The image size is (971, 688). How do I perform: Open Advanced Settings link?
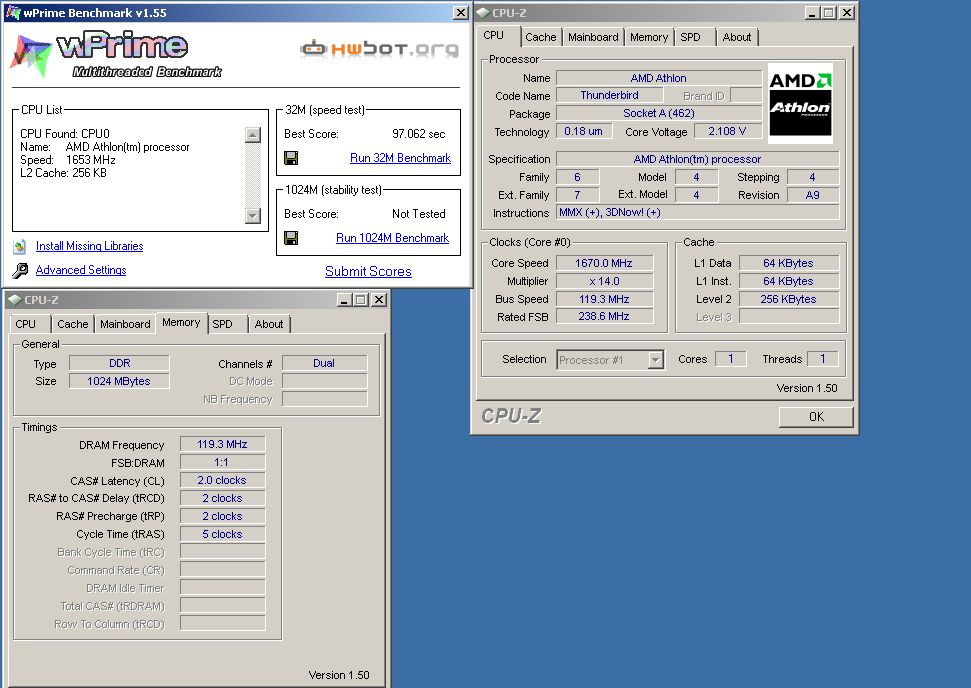(x=81, y=270)
